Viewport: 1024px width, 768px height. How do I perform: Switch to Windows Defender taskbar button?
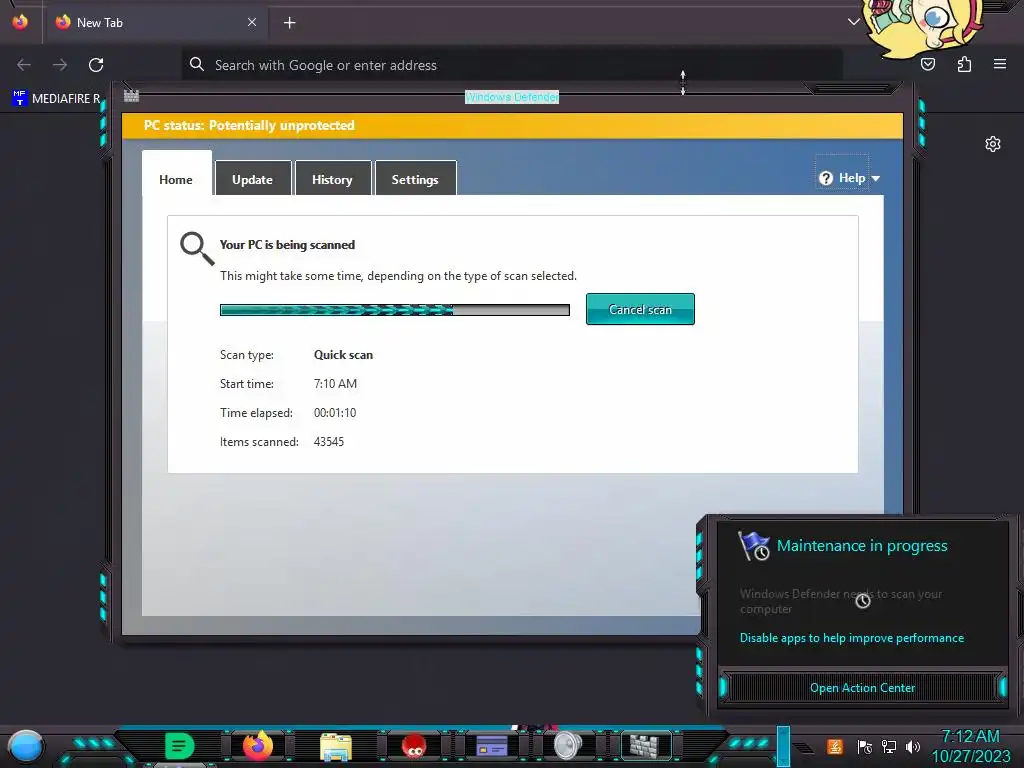(645, 746)
